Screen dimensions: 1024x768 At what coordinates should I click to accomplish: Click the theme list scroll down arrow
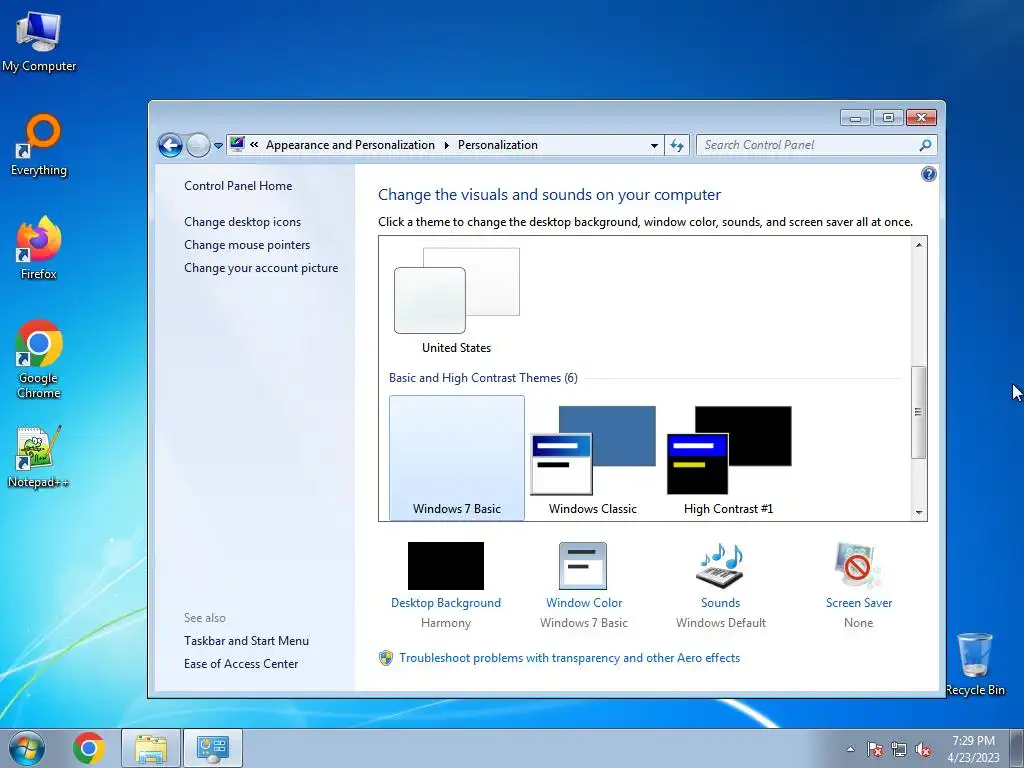[x=919, y=513]
